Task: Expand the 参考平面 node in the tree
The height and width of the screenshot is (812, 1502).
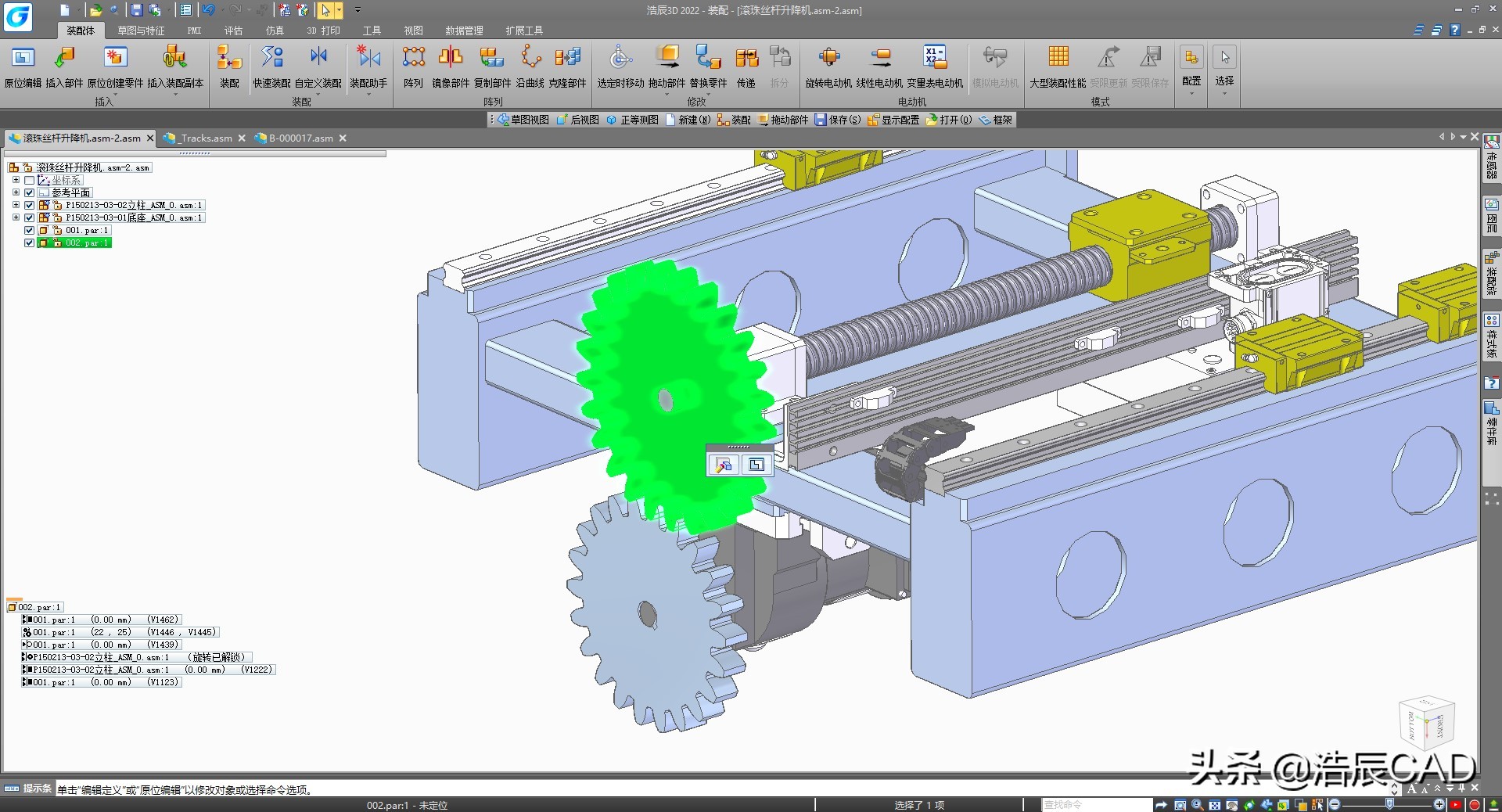Action: [x=16, y=192]
